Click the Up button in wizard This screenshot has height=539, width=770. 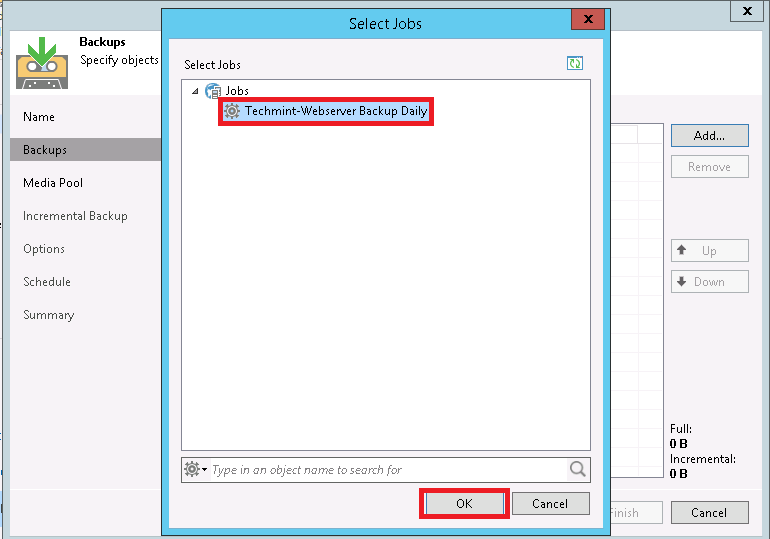point(710,251)
